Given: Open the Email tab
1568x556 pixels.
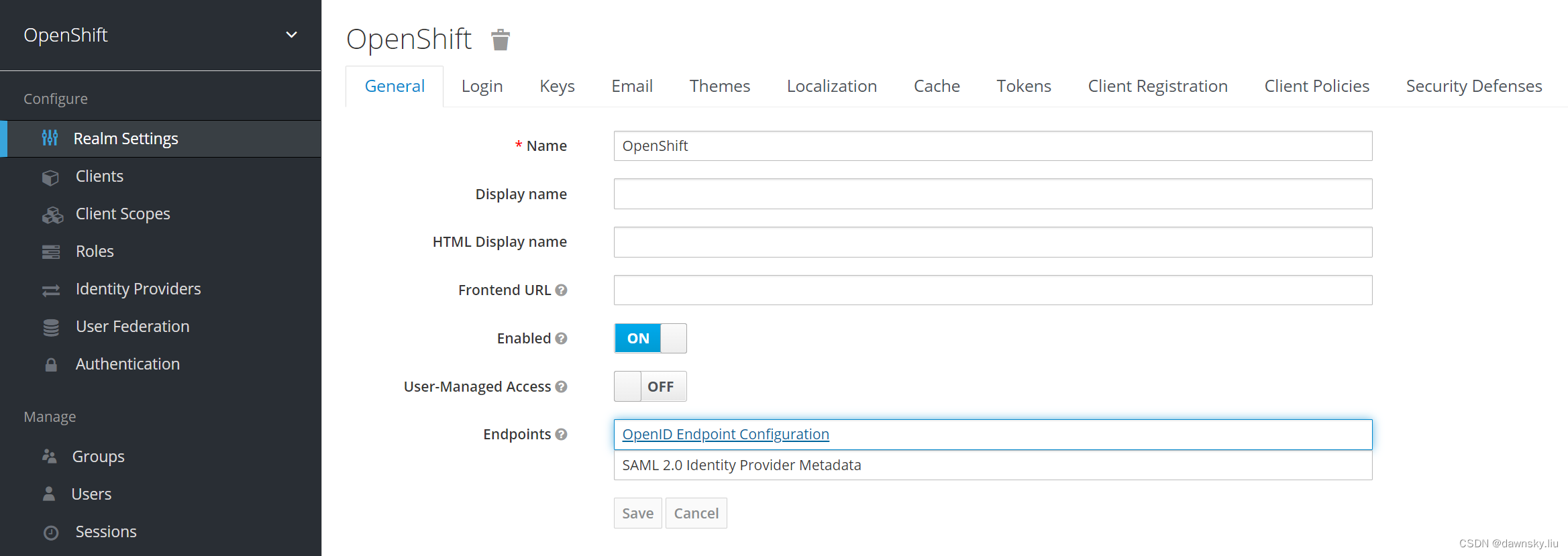Looking at the screenshot, I should click(632, 86).
